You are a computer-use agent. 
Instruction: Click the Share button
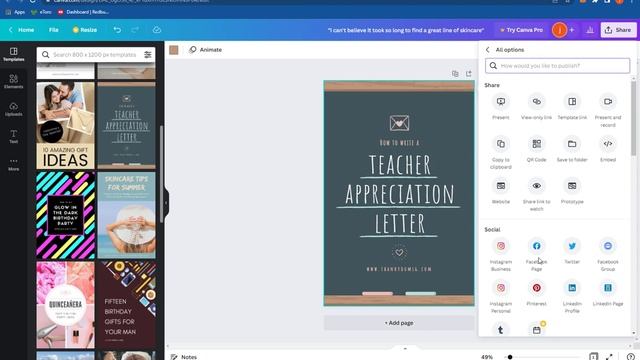click(x=618, y=30)
